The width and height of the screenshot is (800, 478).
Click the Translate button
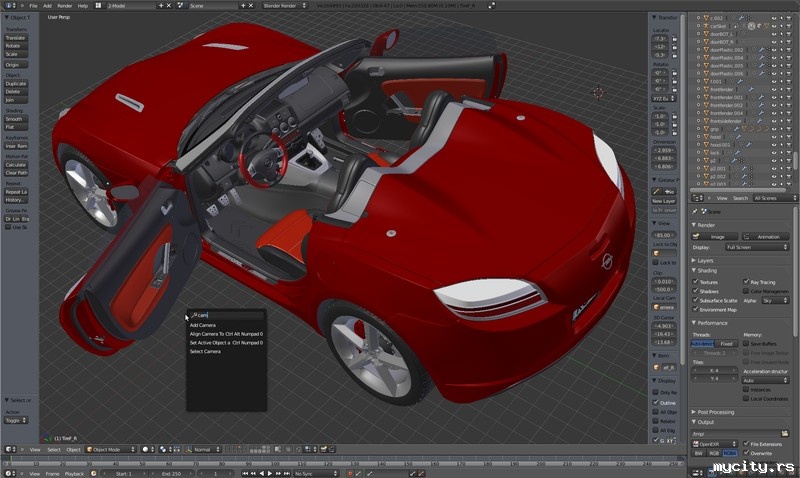16,38
